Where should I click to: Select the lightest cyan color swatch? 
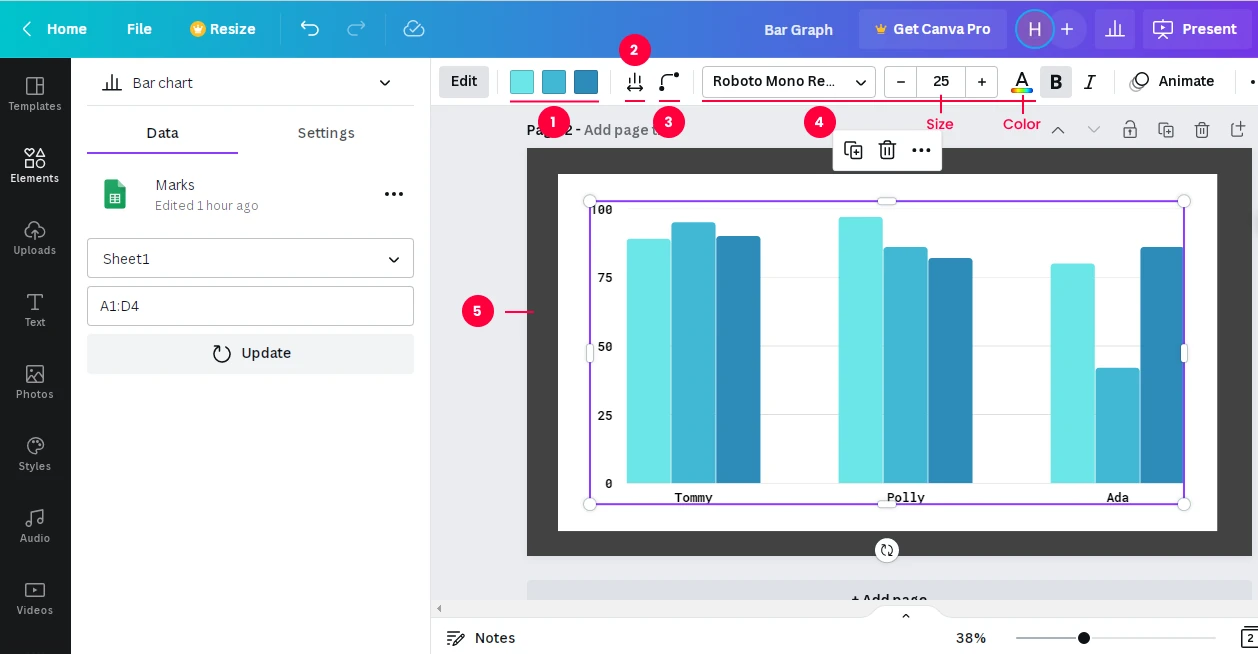tap(522, 82)
